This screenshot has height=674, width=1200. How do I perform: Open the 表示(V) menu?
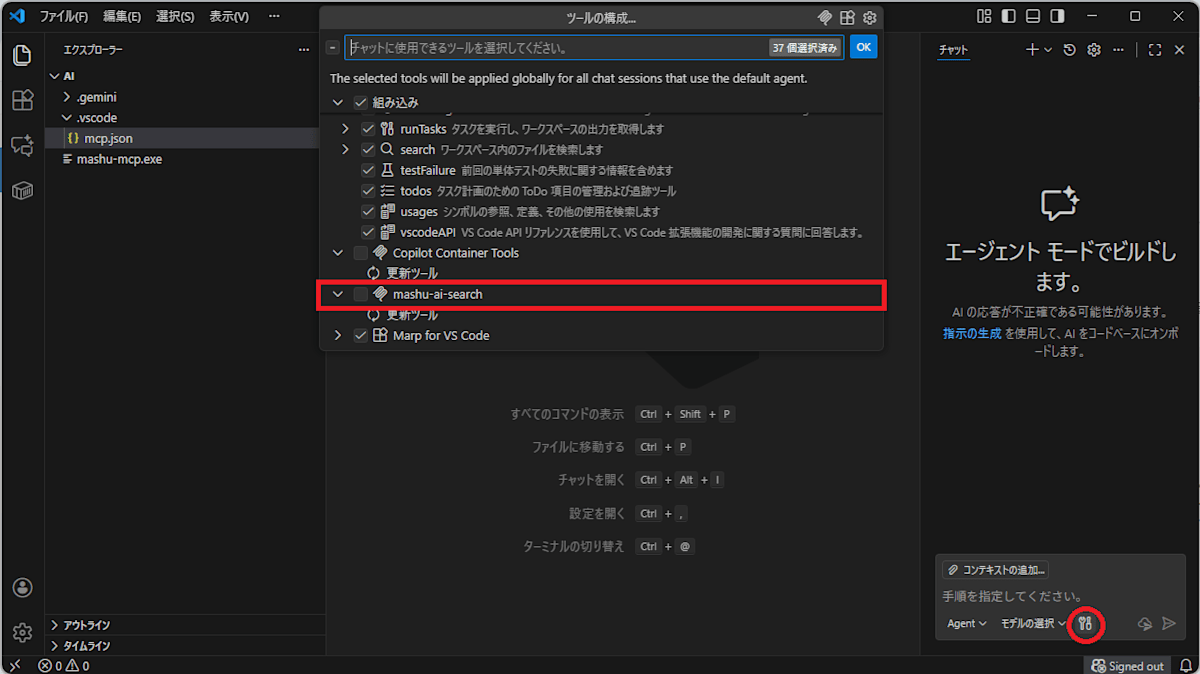(229, 17)
